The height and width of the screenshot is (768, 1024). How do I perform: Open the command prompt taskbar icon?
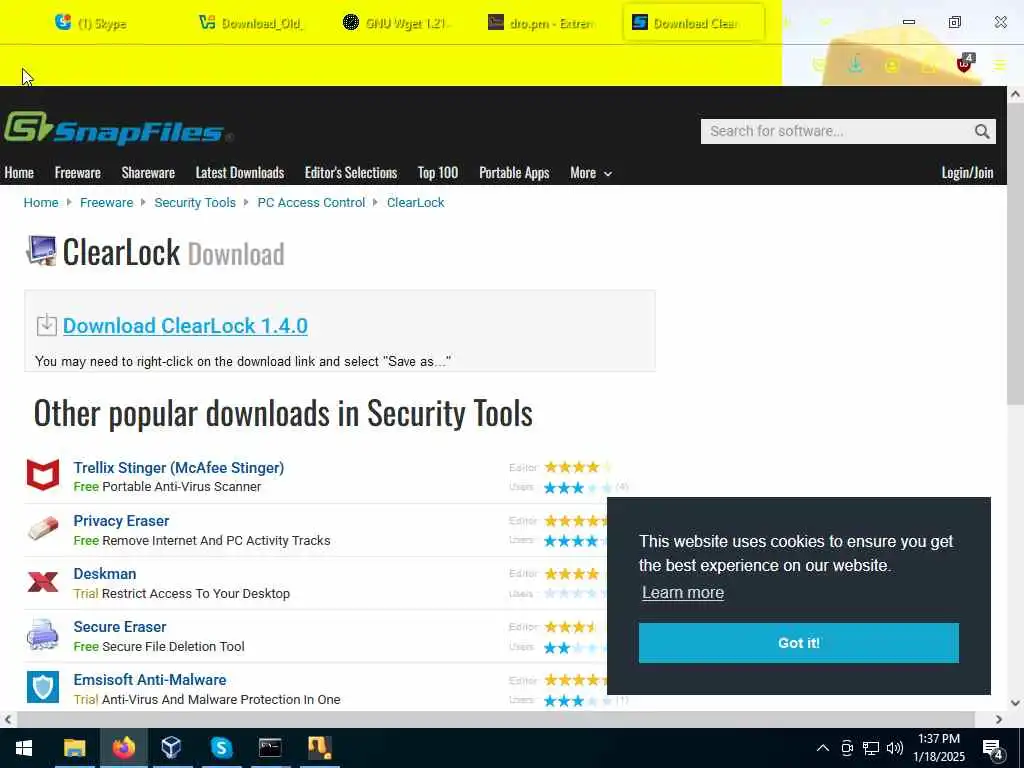tap(270, 748)
